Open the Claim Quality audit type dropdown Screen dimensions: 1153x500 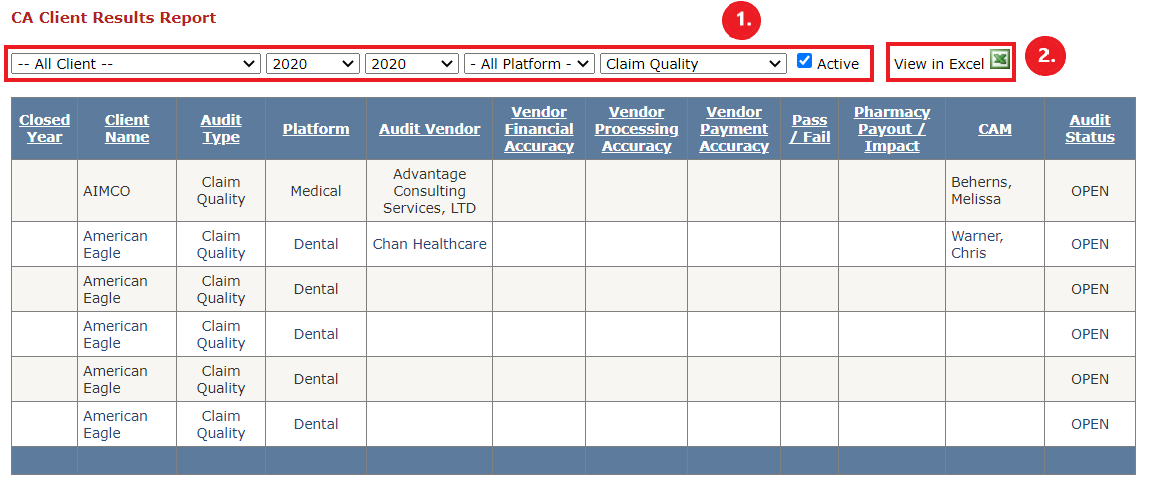click(x=693, y=64)
